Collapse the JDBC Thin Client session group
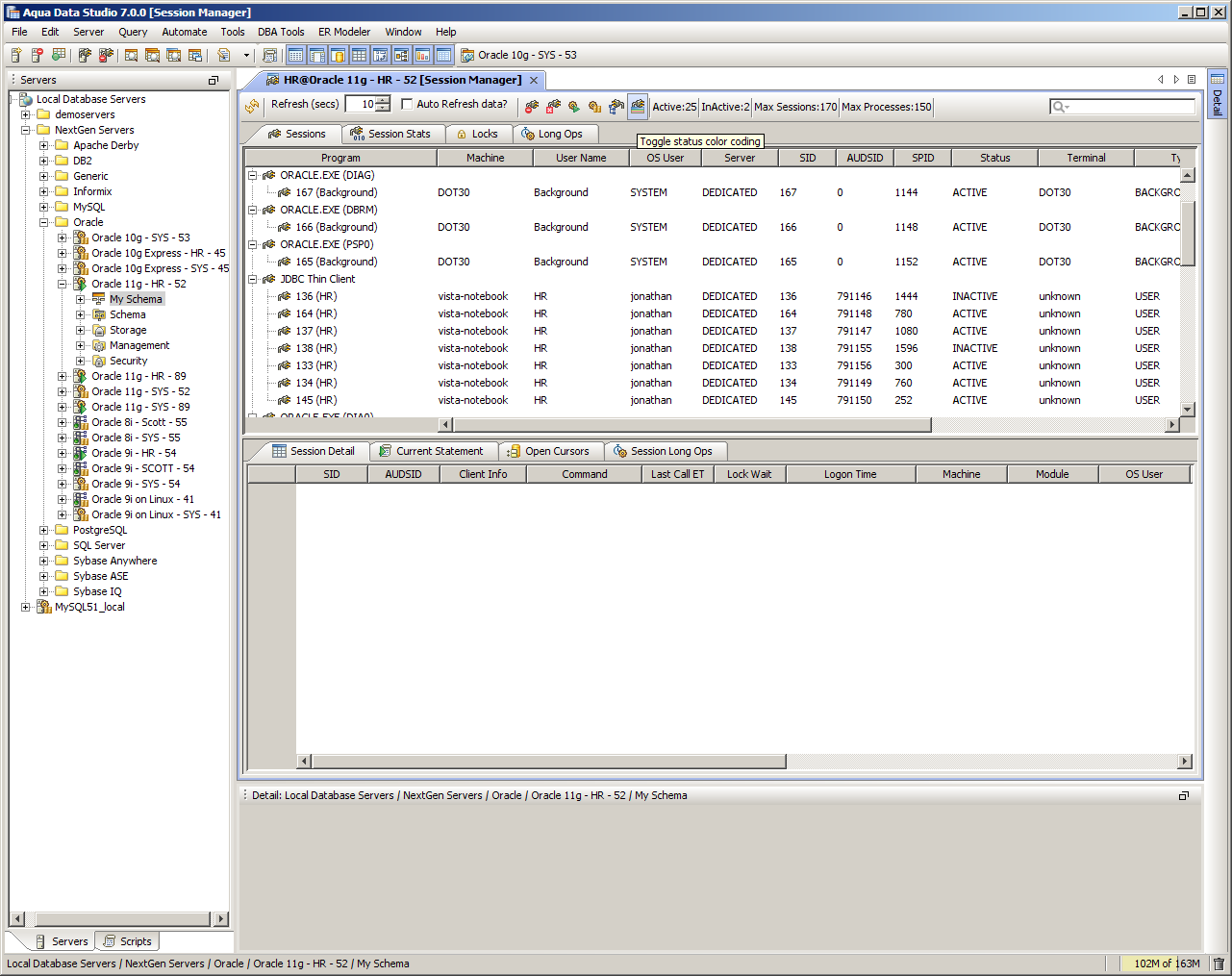1232x976 pixels. click(x=253, y=279)
